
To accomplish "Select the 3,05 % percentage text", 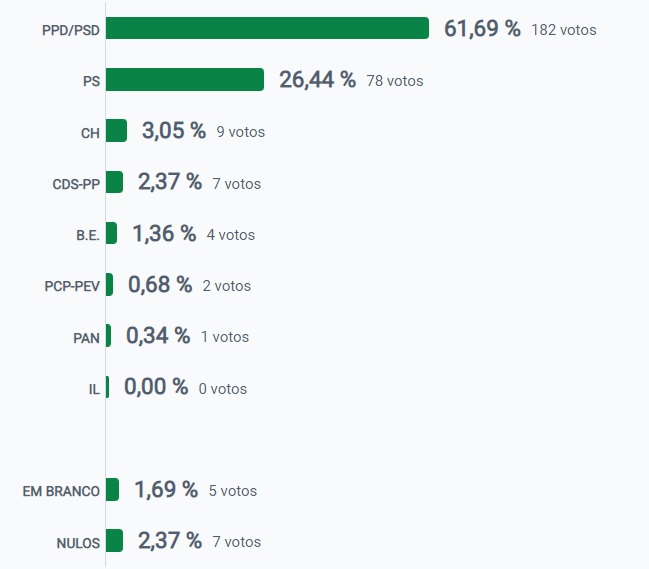I will click(x=173, y=131).
